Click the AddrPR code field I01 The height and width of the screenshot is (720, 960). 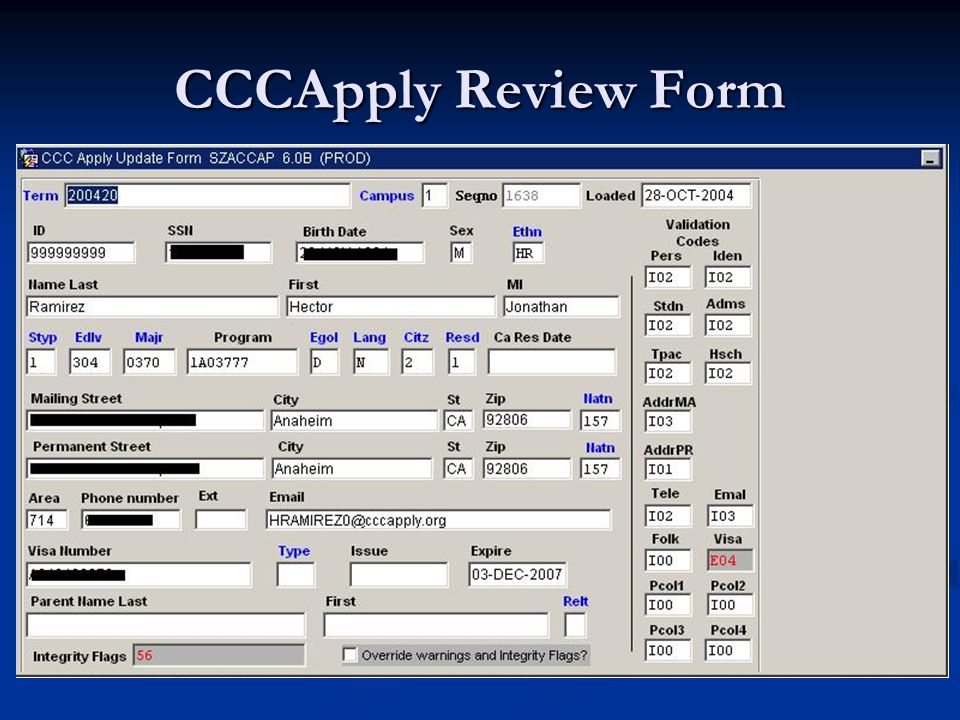click(668, 469)
